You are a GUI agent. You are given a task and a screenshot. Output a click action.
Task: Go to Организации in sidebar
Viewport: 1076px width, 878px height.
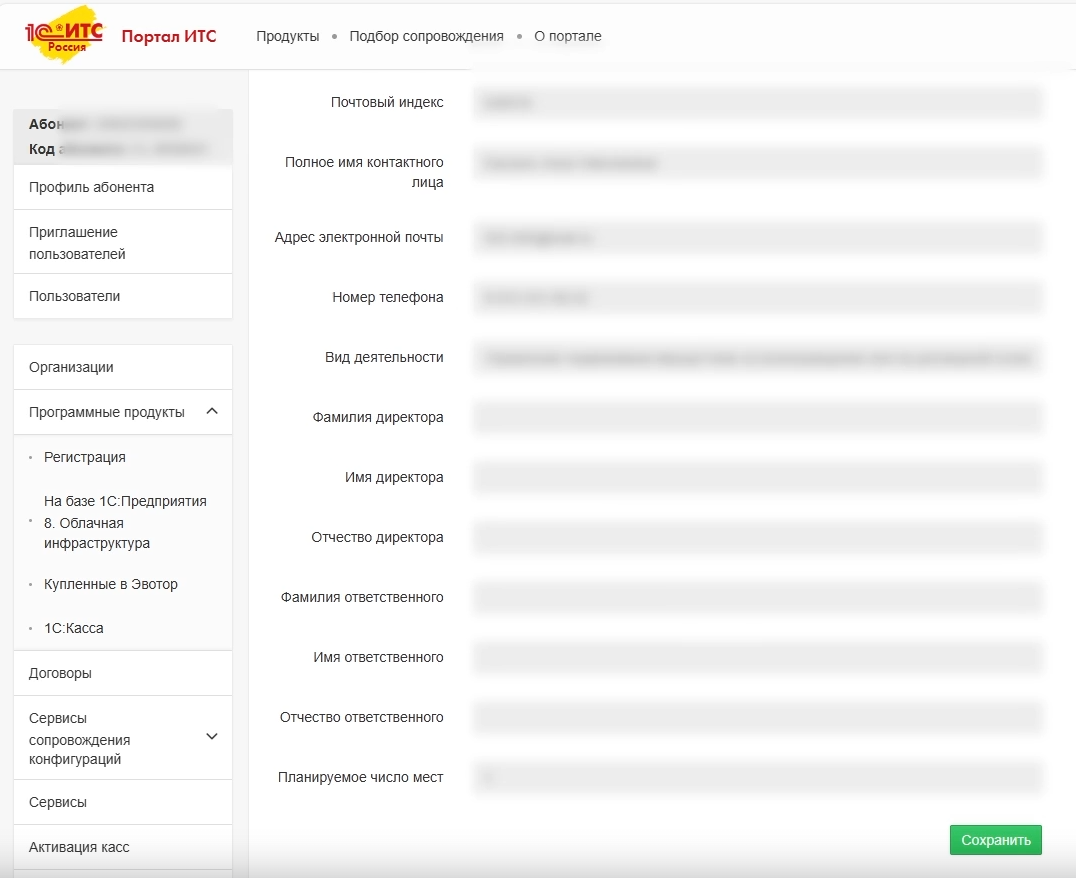coord(71,367)
